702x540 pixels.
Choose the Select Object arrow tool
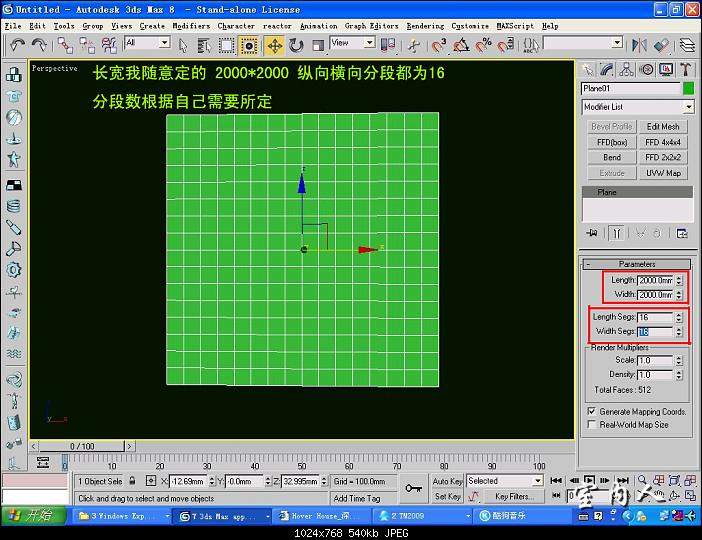(x=183, y=45)
